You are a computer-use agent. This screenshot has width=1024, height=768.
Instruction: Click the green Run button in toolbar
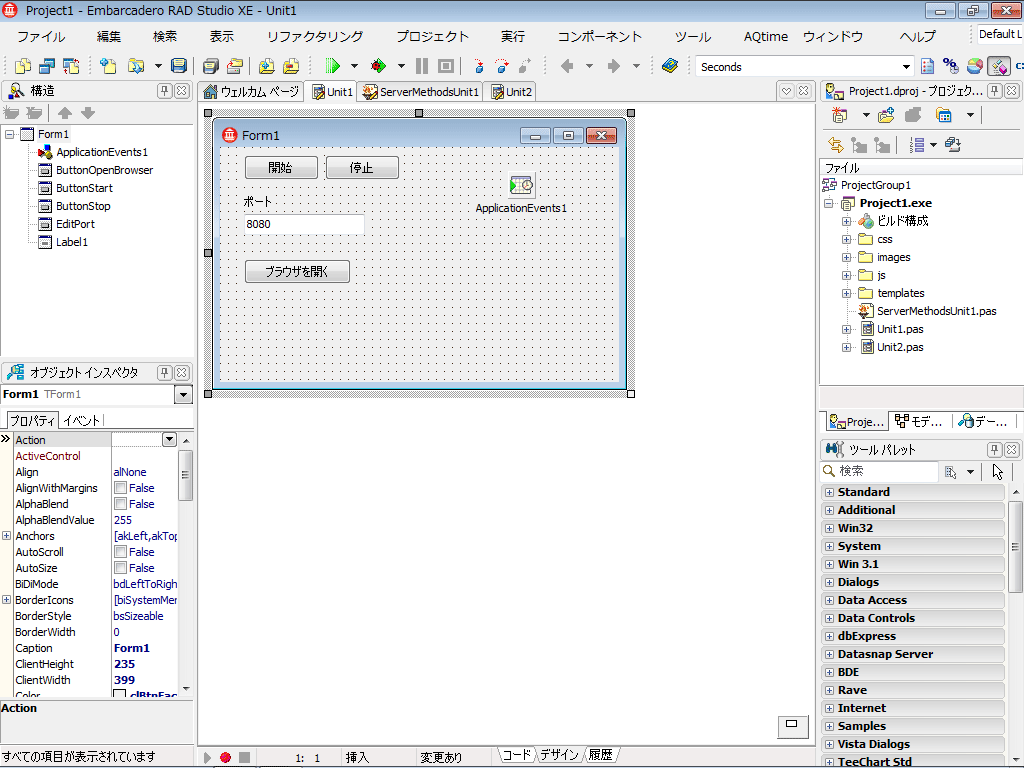(332, 66)
